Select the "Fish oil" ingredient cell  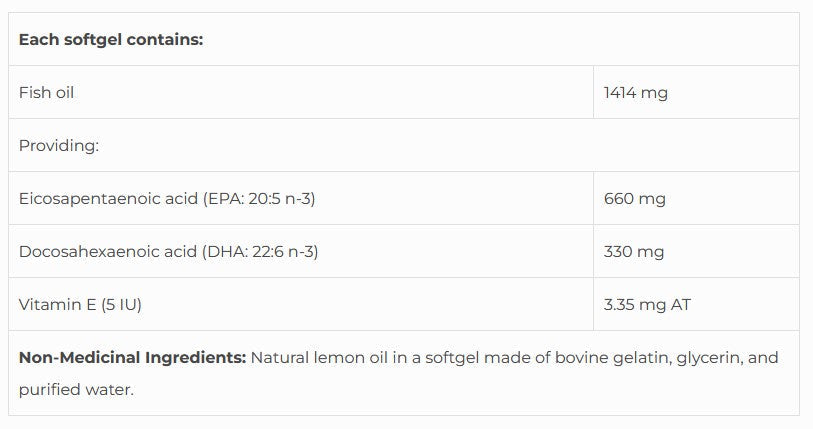pyautogui.click(x=46, y=93)
